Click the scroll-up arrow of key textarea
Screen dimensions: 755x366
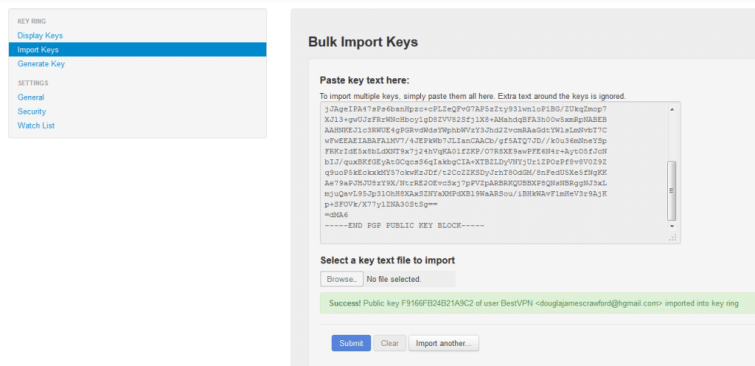[x=672, y=109]
